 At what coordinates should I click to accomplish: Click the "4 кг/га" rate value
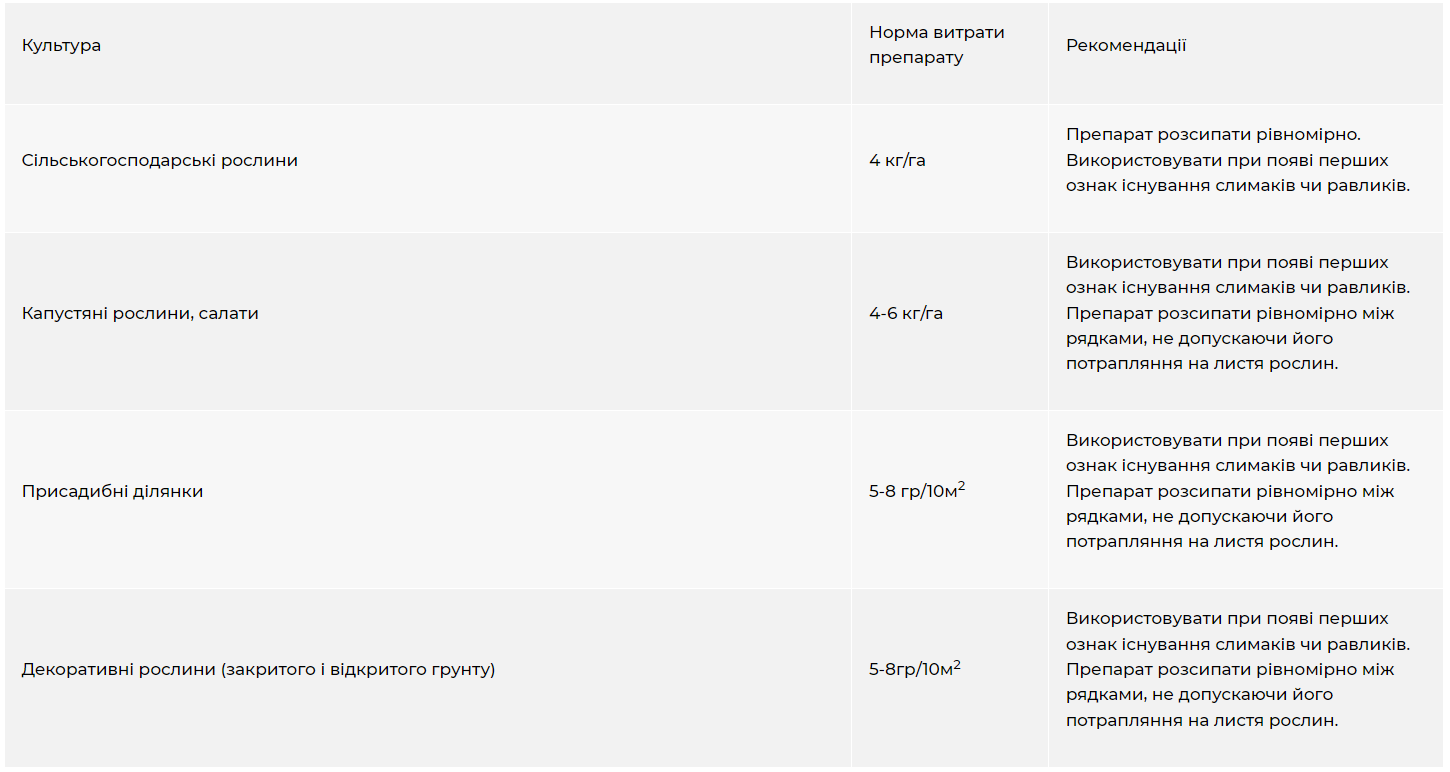[x=897, y=160]
